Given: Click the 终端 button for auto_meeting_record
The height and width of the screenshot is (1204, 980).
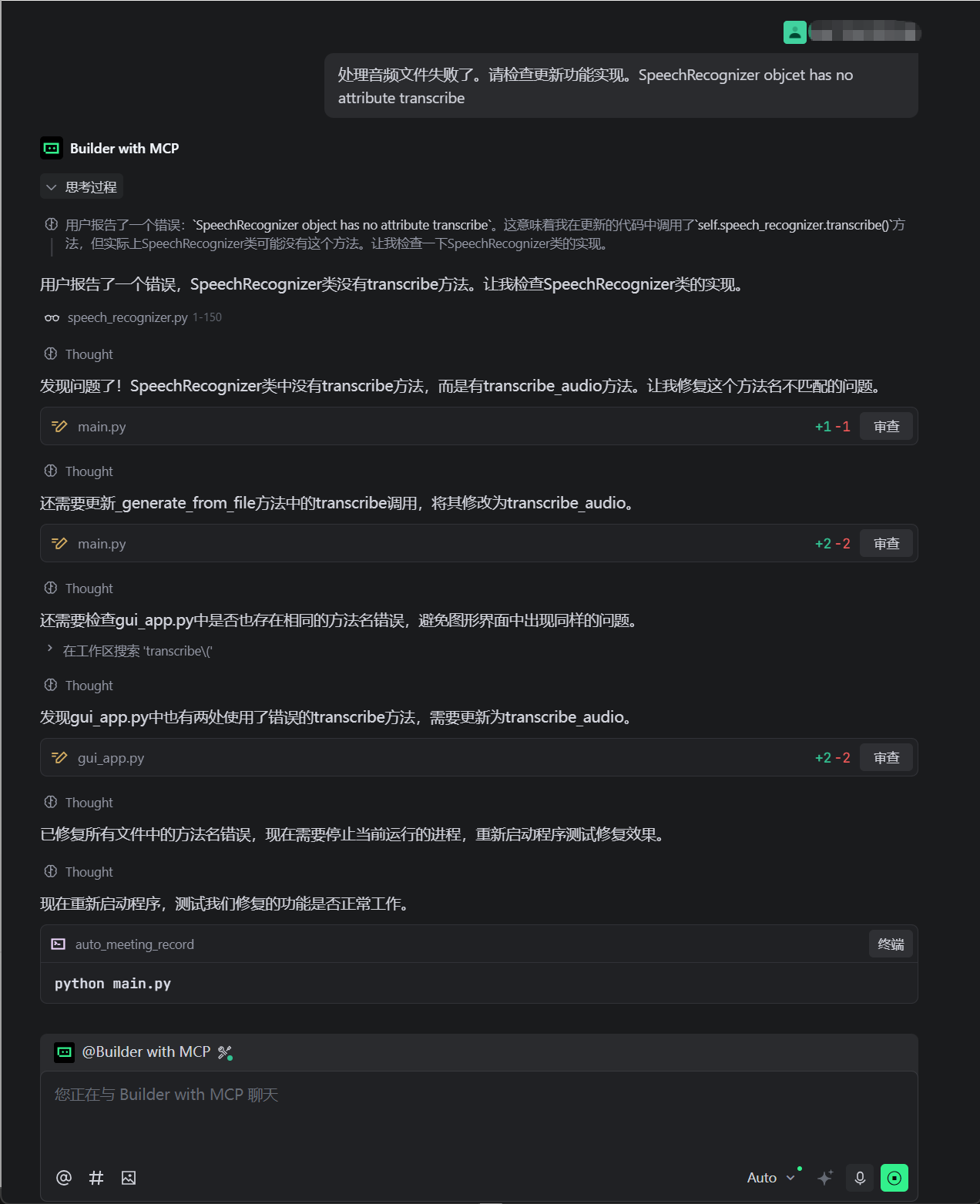Looking at the screenshot, I should pos(891,943).
